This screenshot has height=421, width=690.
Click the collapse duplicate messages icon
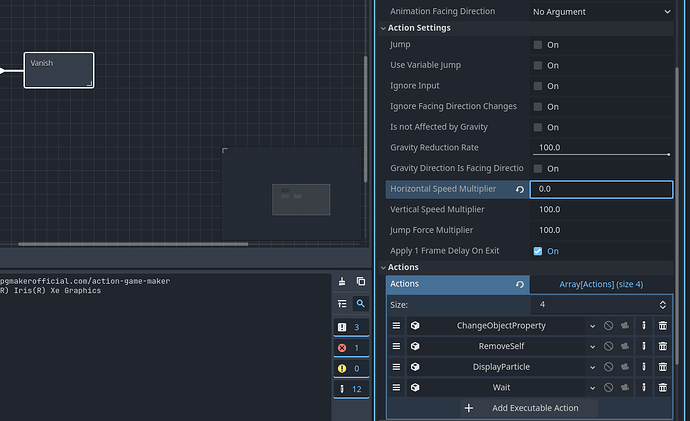[342, 303]
